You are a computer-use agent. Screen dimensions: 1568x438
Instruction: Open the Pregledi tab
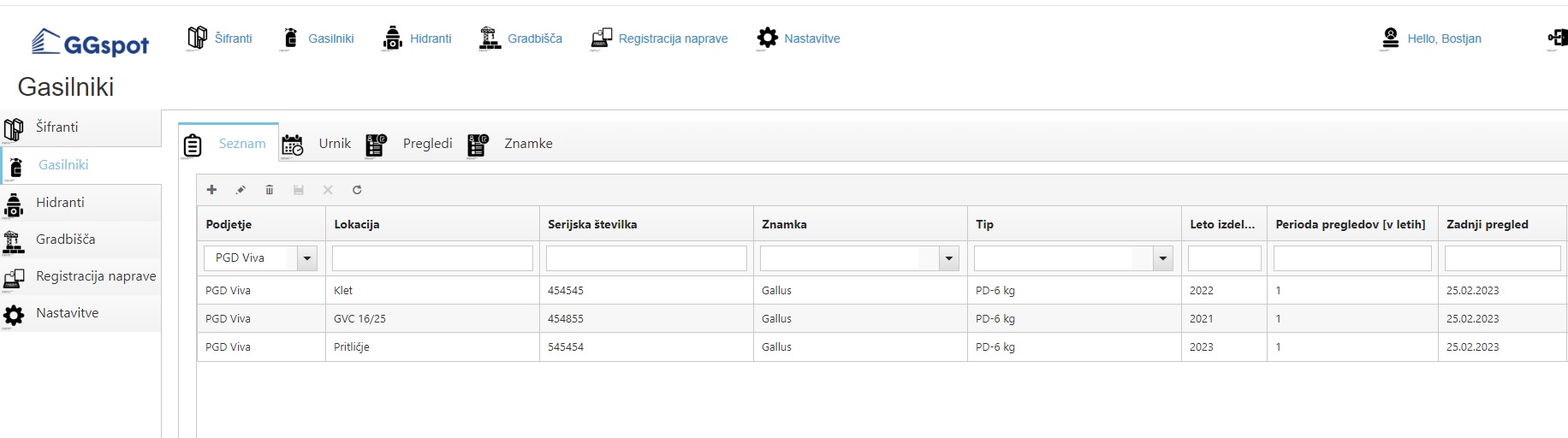pyautogui.click(x=410, y=144)
